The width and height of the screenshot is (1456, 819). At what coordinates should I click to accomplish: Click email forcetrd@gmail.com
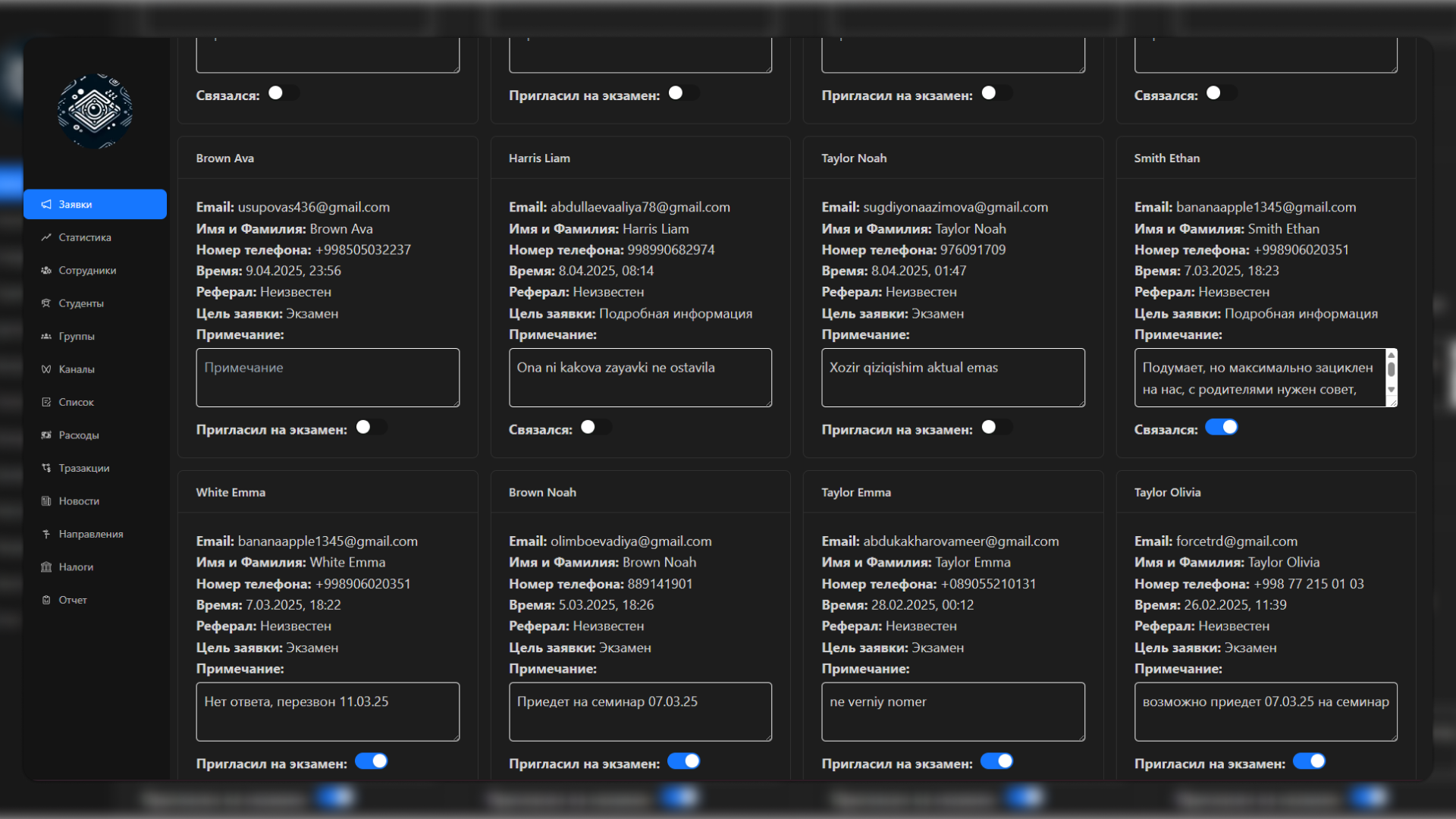coord(1237,541)
